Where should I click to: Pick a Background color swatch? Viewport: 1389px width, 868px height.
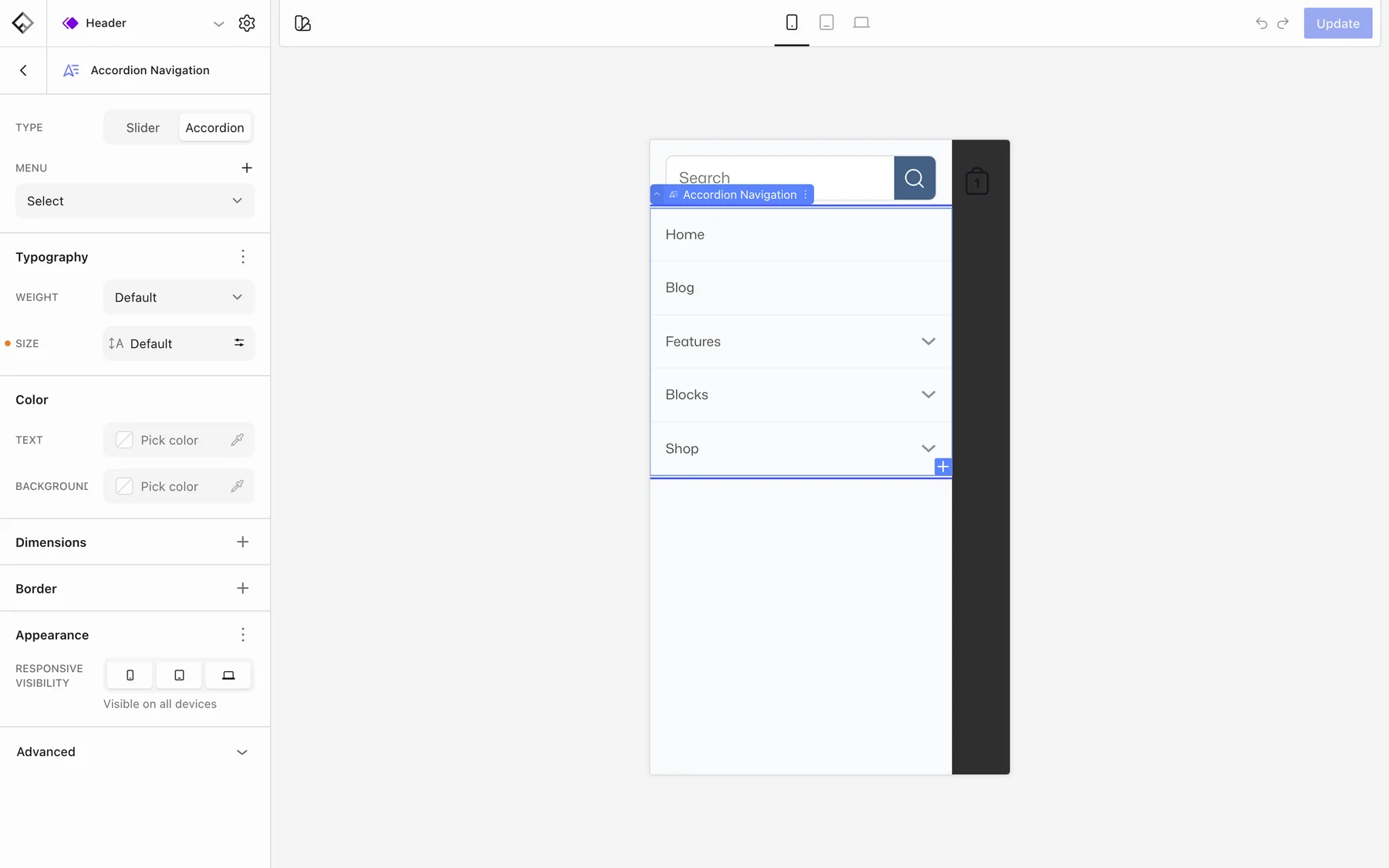coord(124,486)
